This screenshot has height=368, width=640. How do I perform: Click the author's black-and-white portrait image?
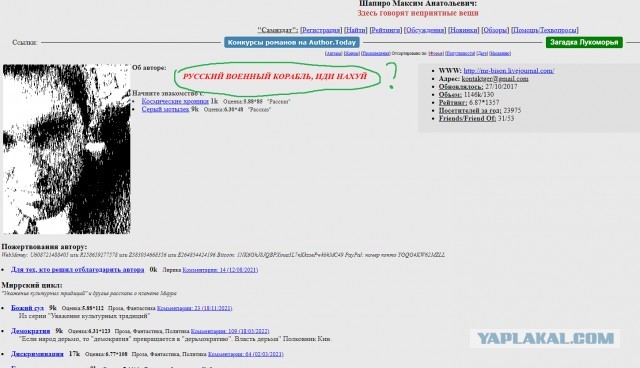(x=67, y=149)
